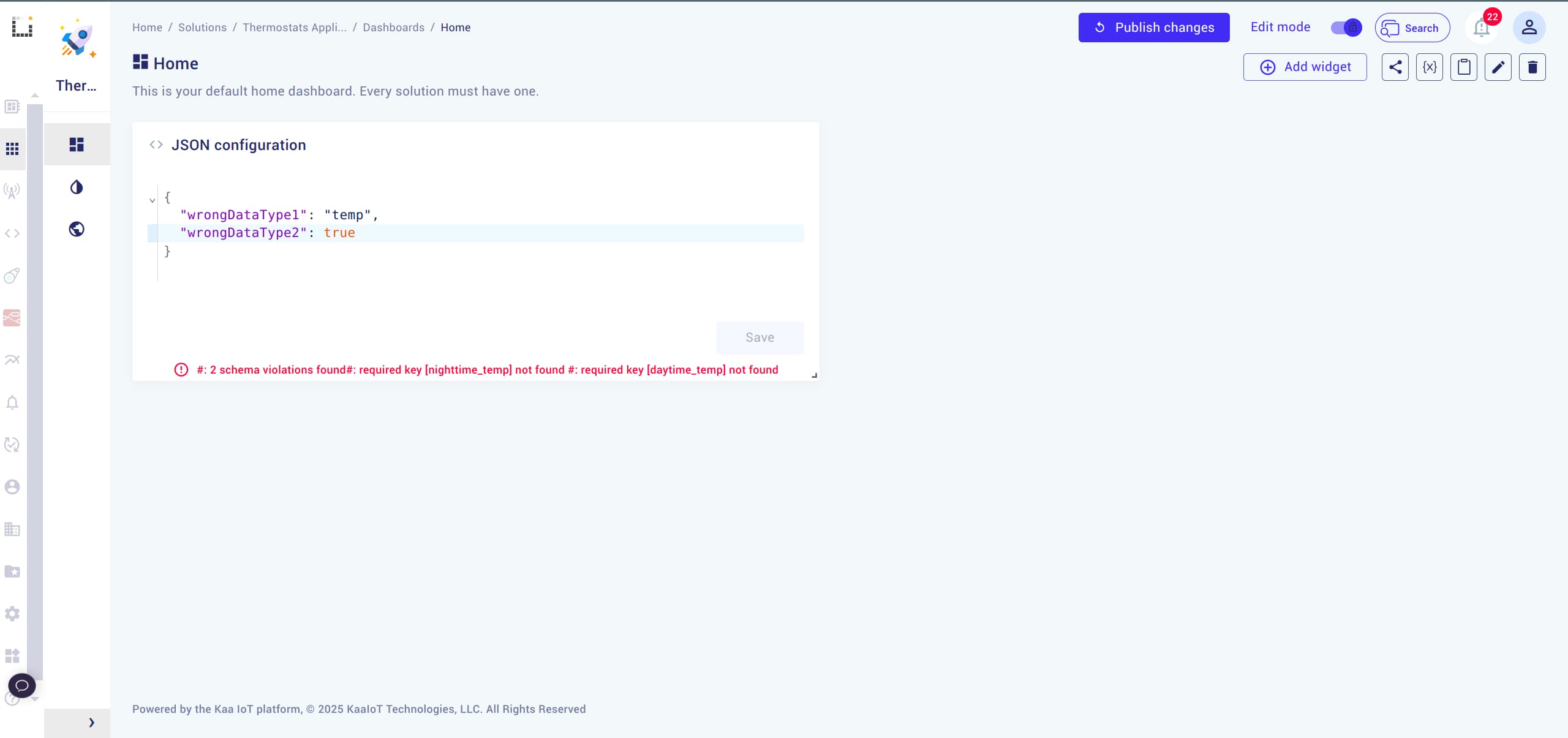This screenshot has height=738, width=1568.
Task: Click the copy icon on dashboard toolbar
Action: pyautogui.click(x=1464, y=67)
